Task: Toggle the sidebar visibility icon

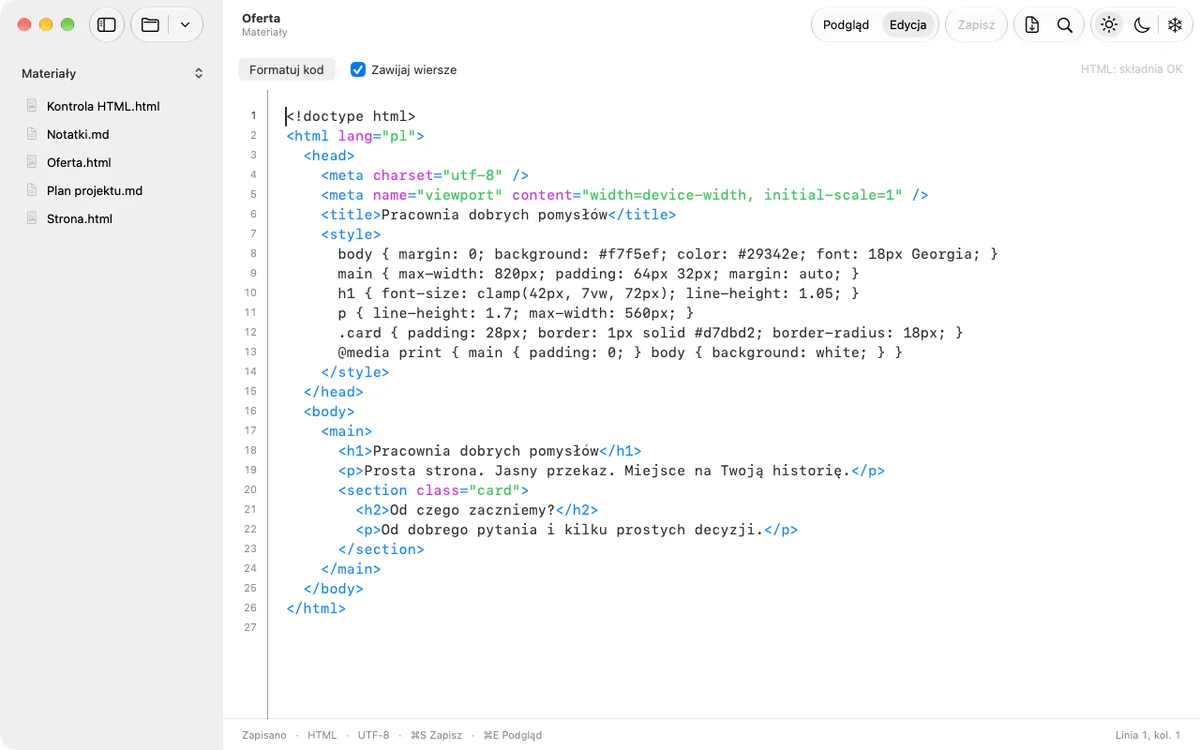Action: pos(107,25)
